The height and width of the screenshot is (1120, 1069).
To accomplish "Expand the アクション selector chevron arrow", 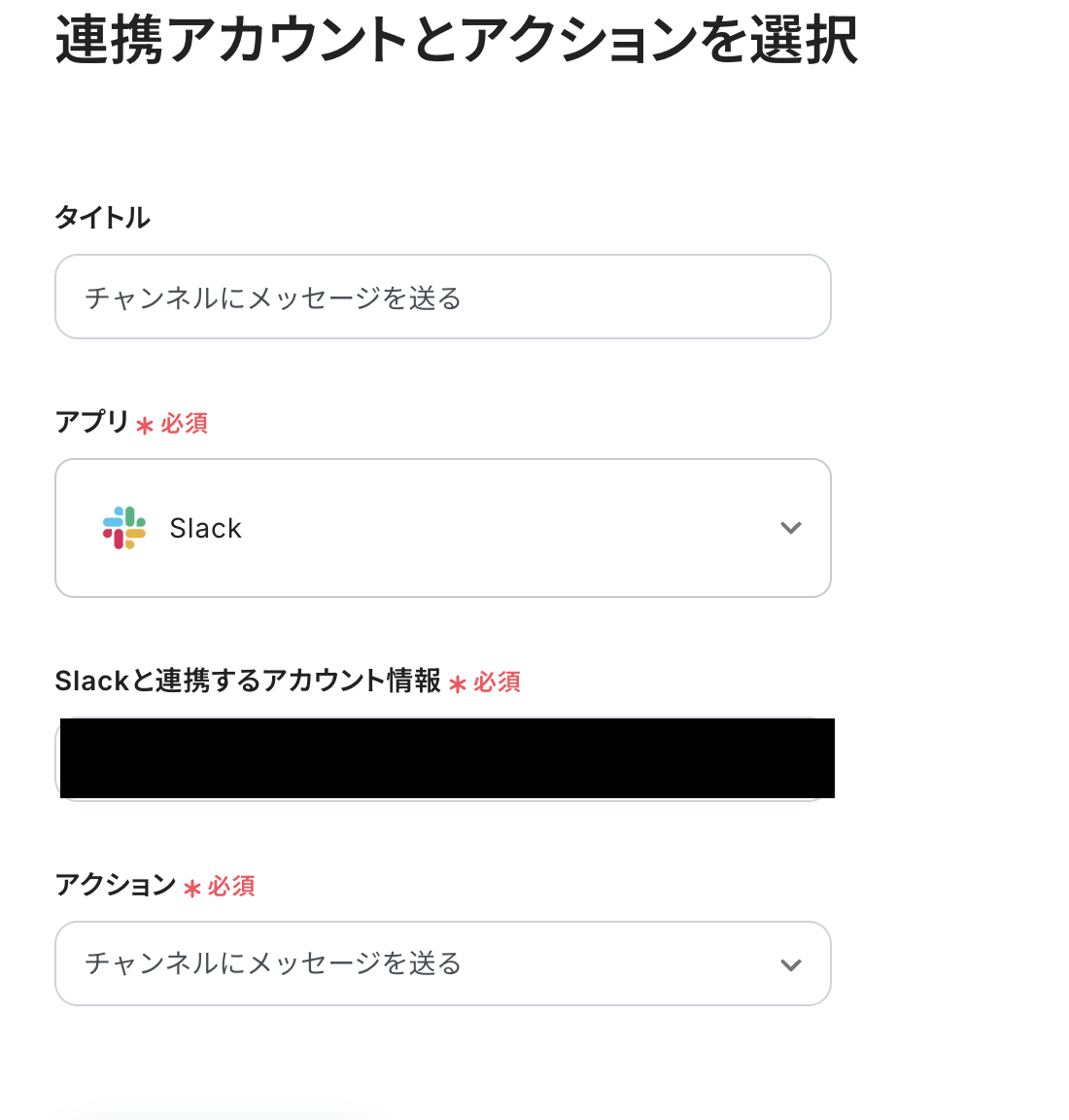I will (790, 964).
